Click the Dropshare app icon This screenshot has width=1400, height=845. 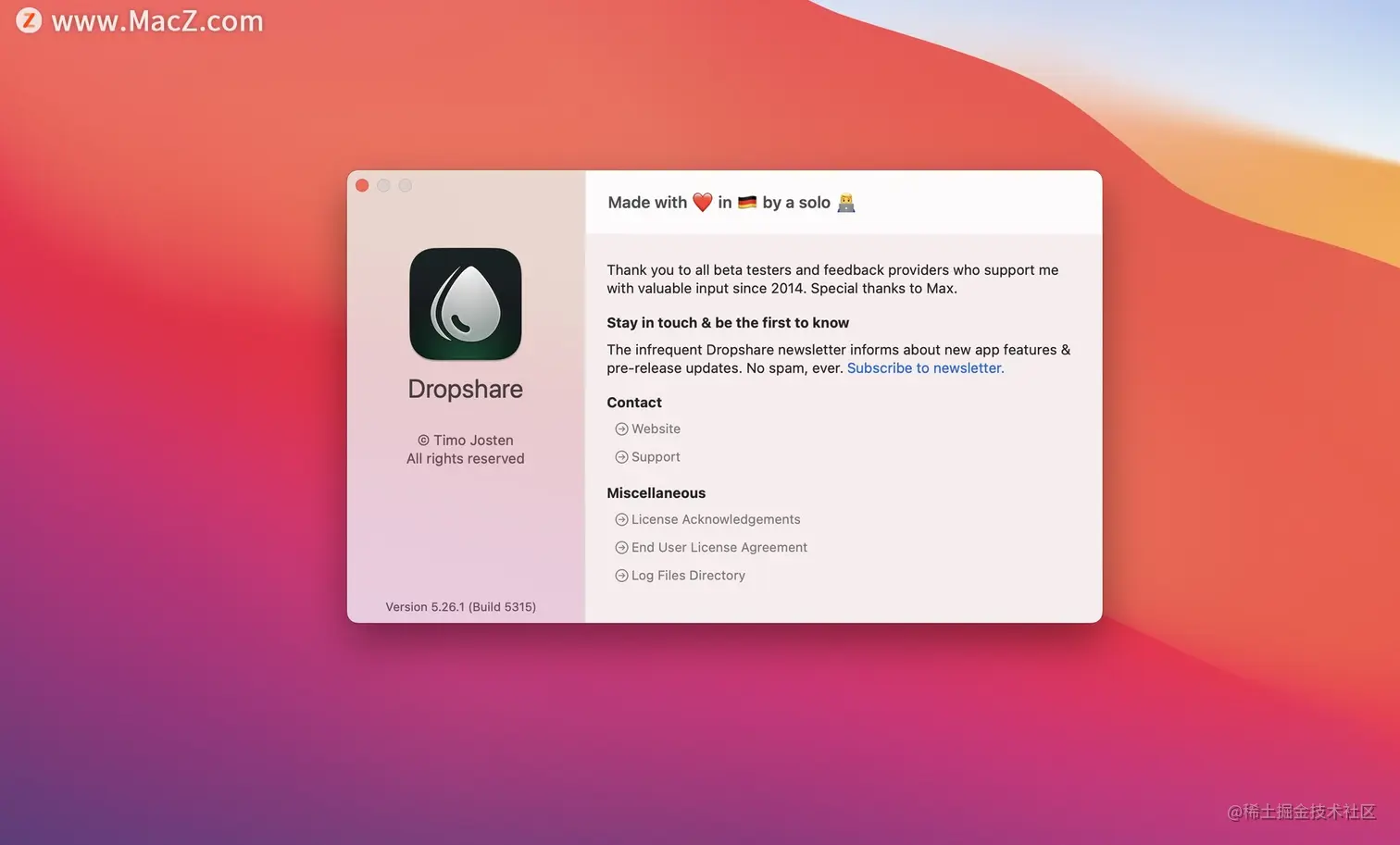pyautogui.click(x=466, y=304)
